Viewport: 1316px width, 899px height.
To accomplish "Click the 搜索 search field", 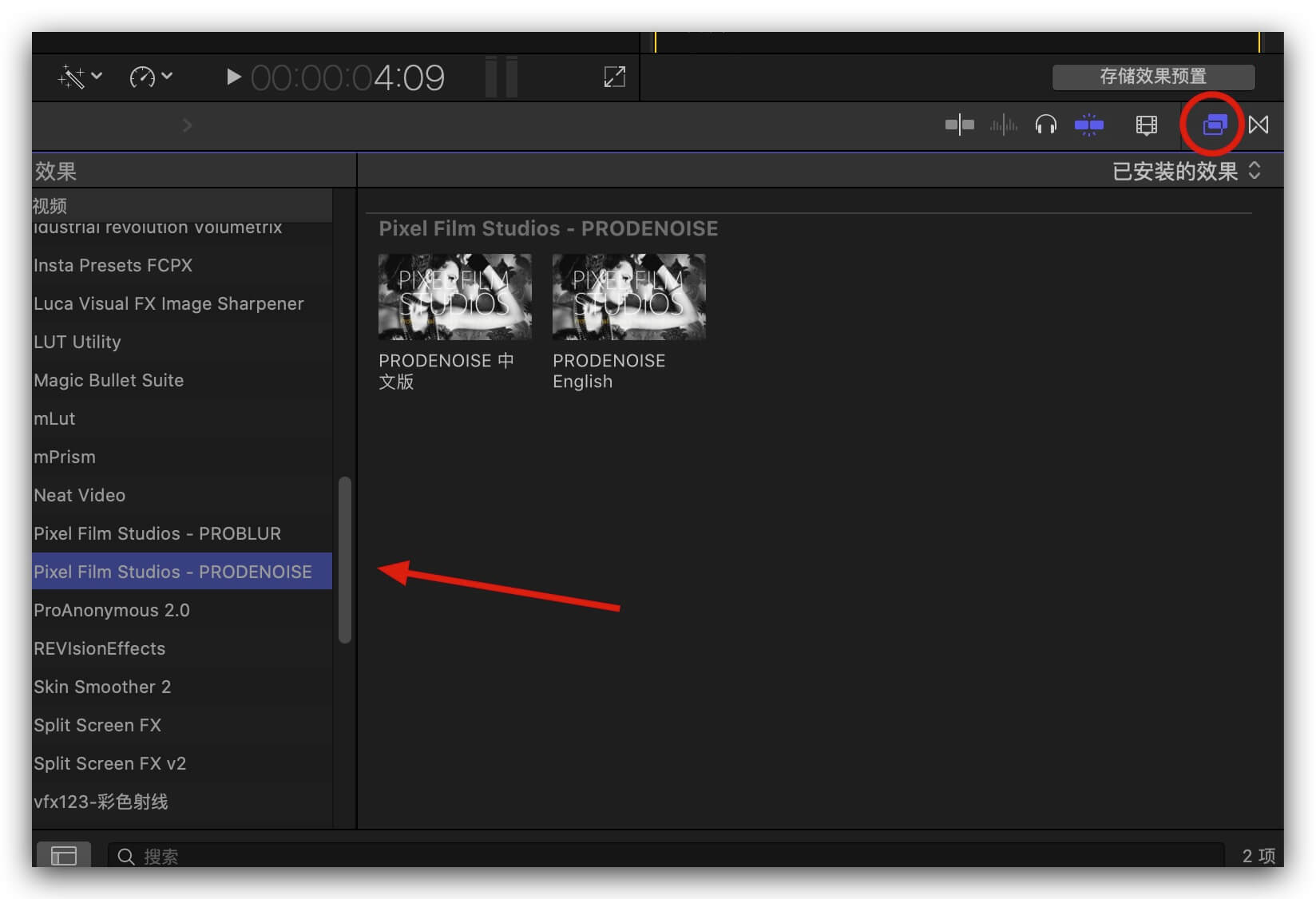I will click(666, 856).
